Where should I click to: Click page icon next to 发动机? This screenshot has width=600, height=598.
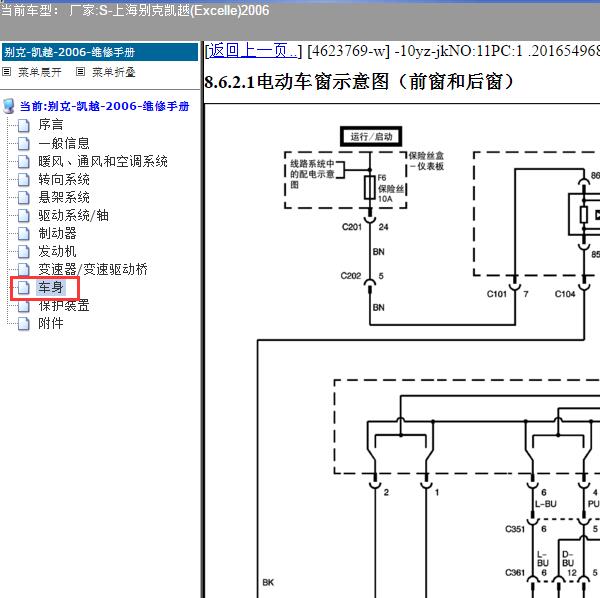click(x=24, y=251)
